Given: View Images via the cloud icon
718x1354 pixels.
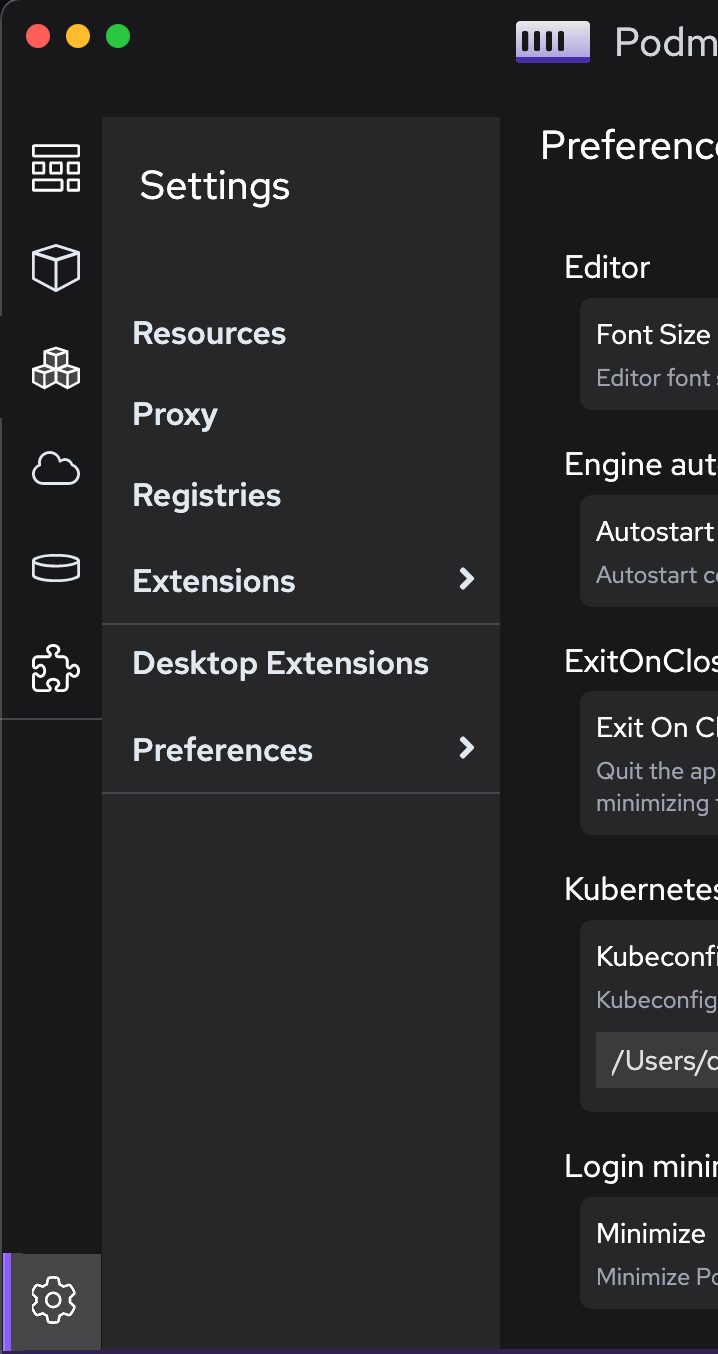Looking at the screenshot, I should [x=55, y=468].
